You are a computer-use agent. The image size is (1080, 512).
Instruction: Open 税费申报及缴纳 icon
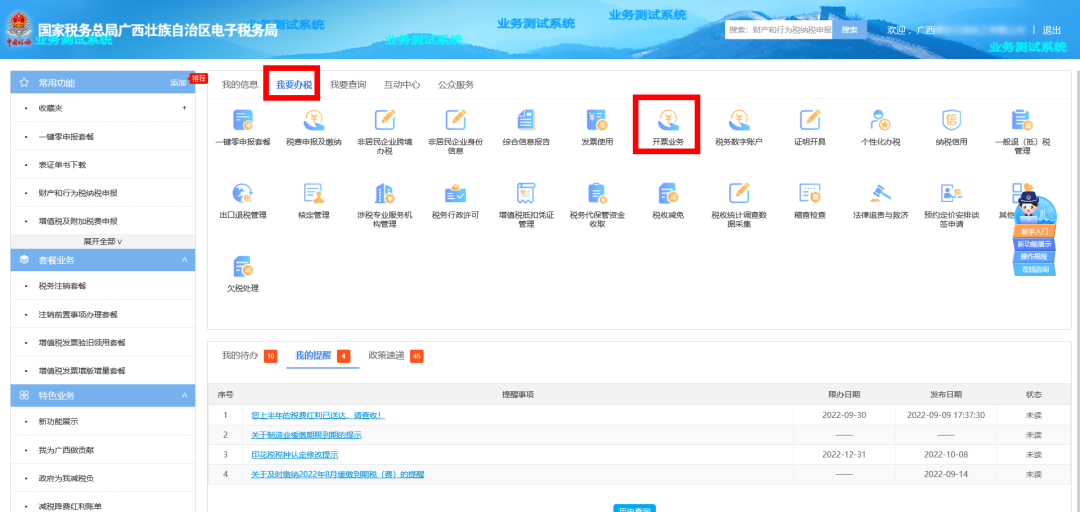click(313, 120)
